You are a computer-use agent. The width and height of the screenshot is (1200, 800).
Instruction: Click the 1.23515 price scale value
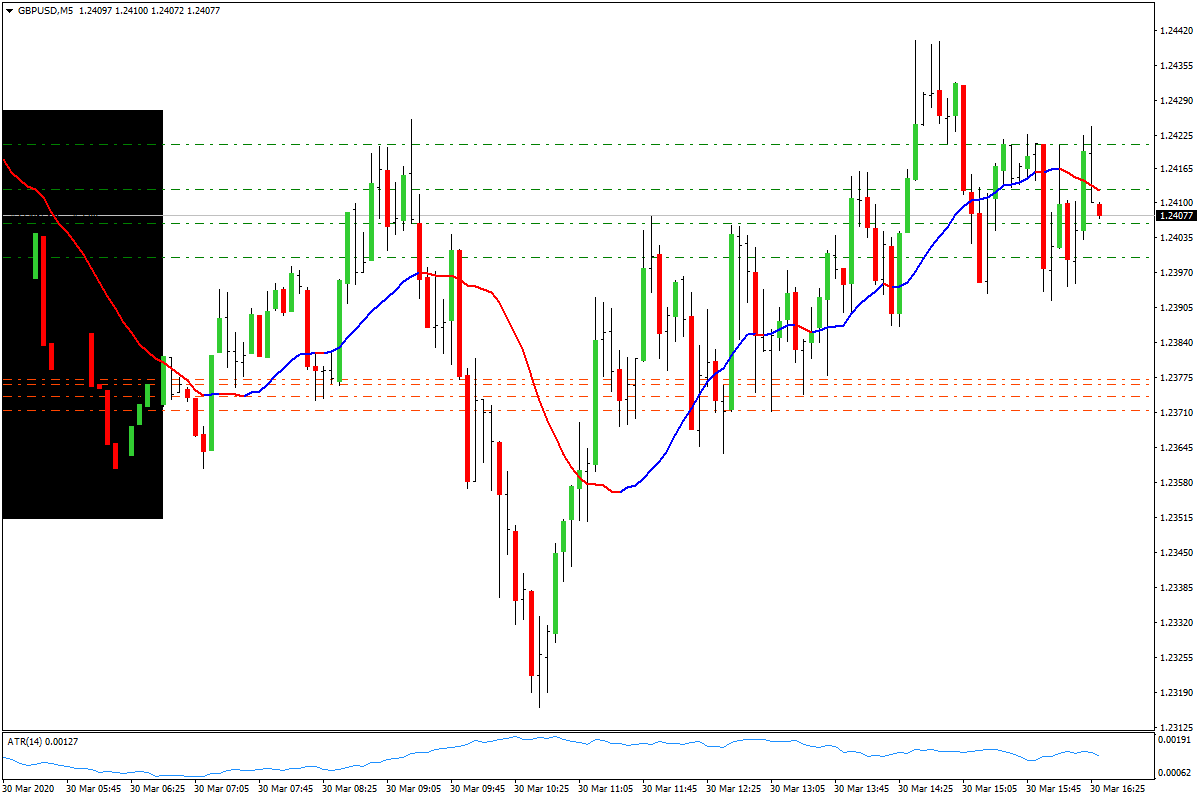point(1178,518)
